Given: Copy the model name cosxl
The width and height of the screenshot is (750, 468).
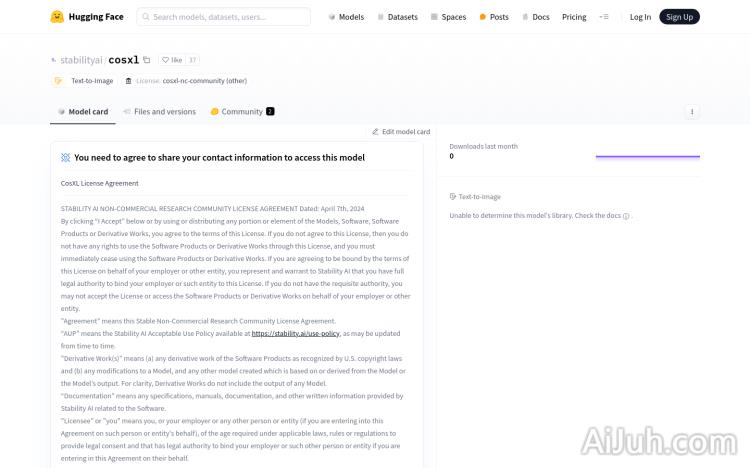Looking at the screenshot, I should [x=147, y=60].
